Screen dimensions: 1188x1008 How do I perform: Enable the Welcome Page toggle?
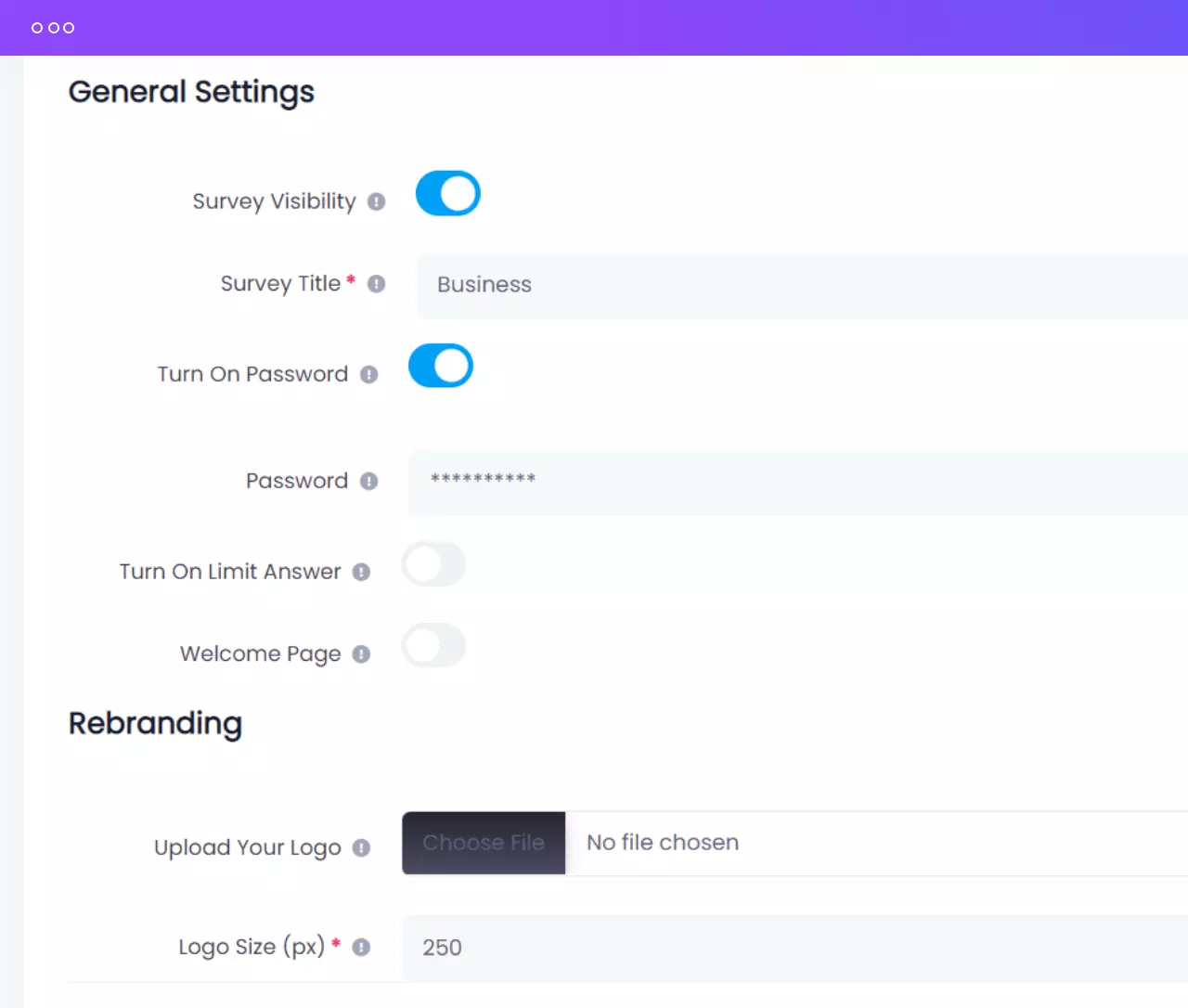pyautogui.click(x=433, y=646)
